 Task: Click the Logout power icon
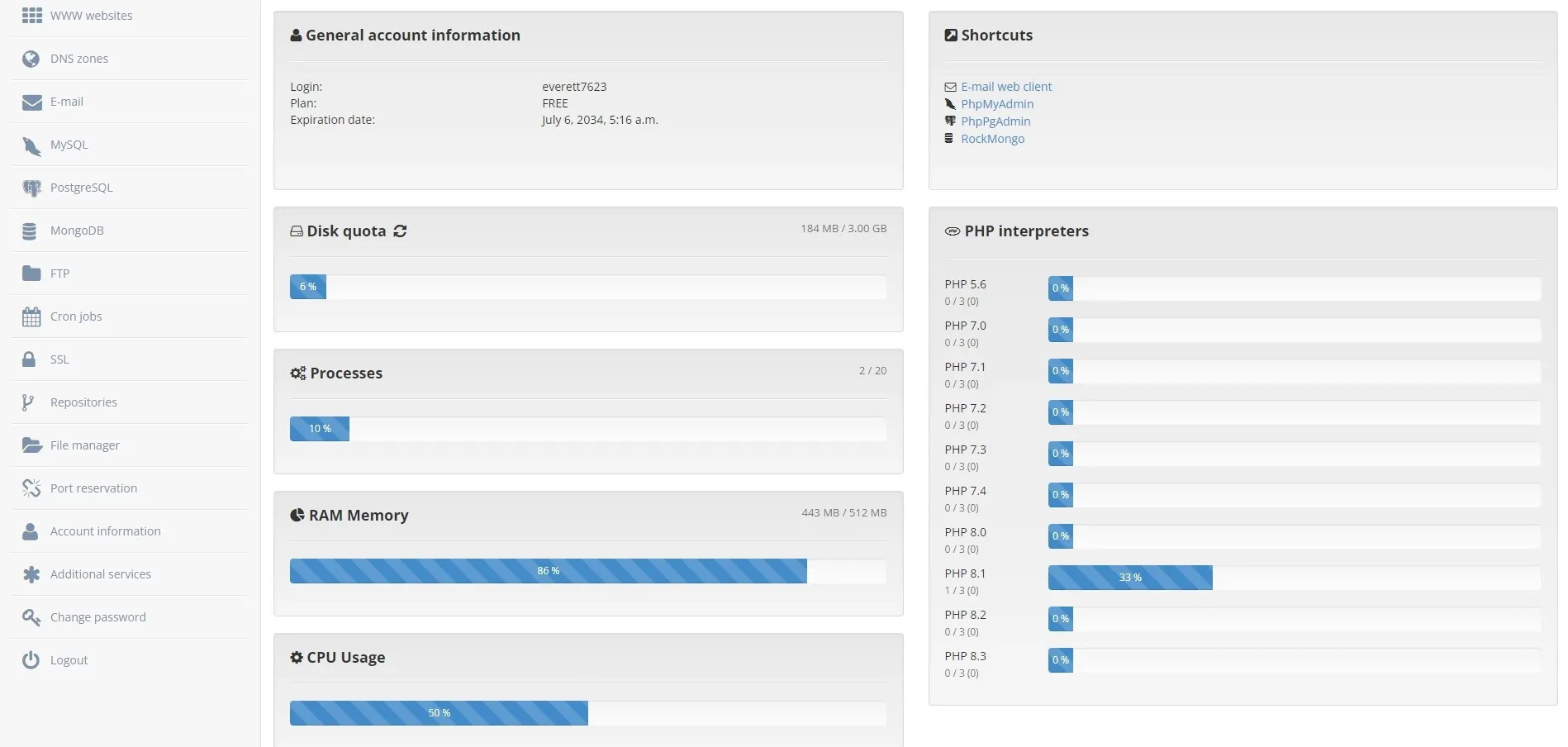tap(31, 660)
